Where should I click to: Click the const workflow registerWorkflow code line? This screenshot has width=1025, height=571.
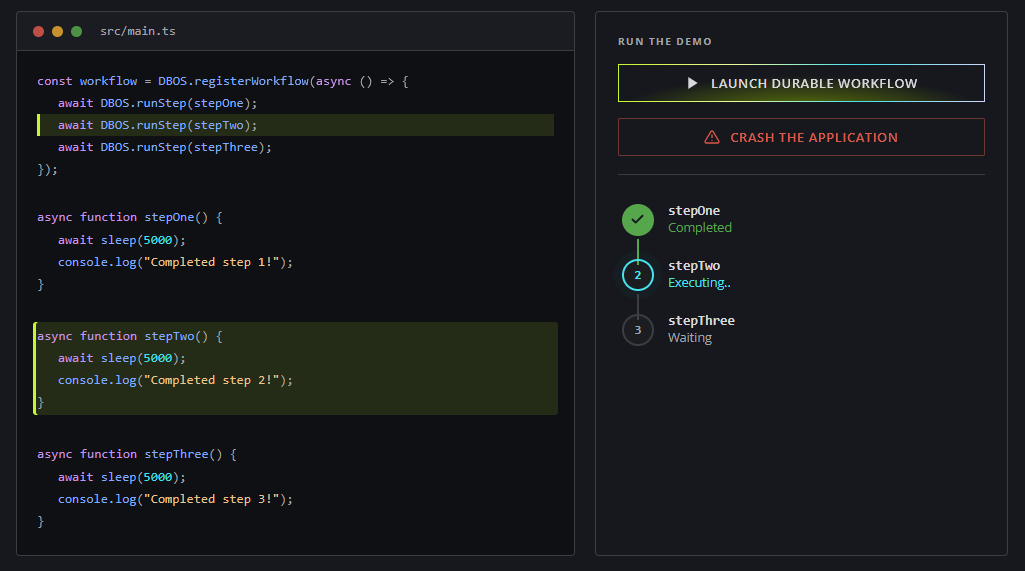222,81
